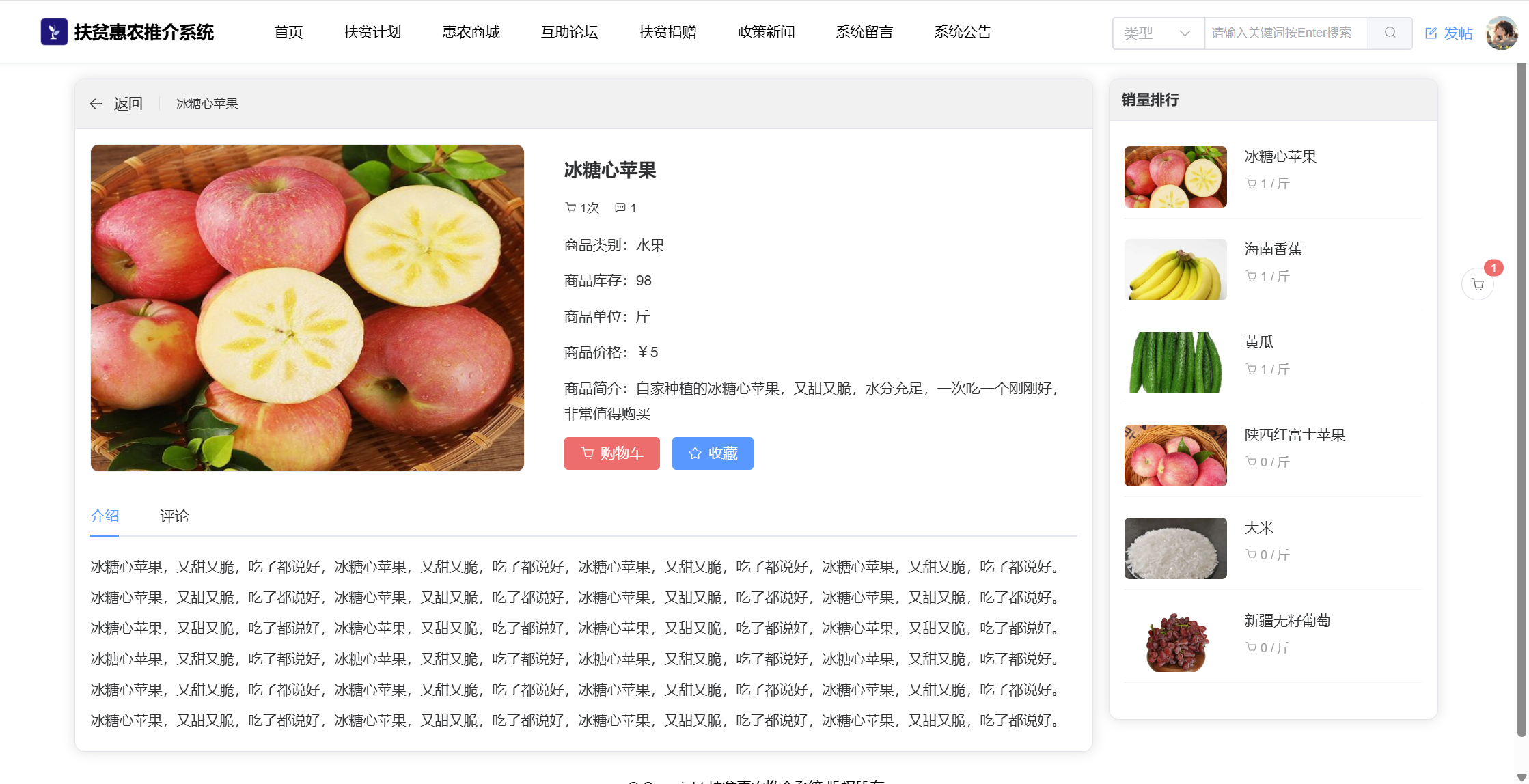Switch to the 评论 tab
Image resolution: width=1529 pixels, height=784 pixels.
pos(174,516)
